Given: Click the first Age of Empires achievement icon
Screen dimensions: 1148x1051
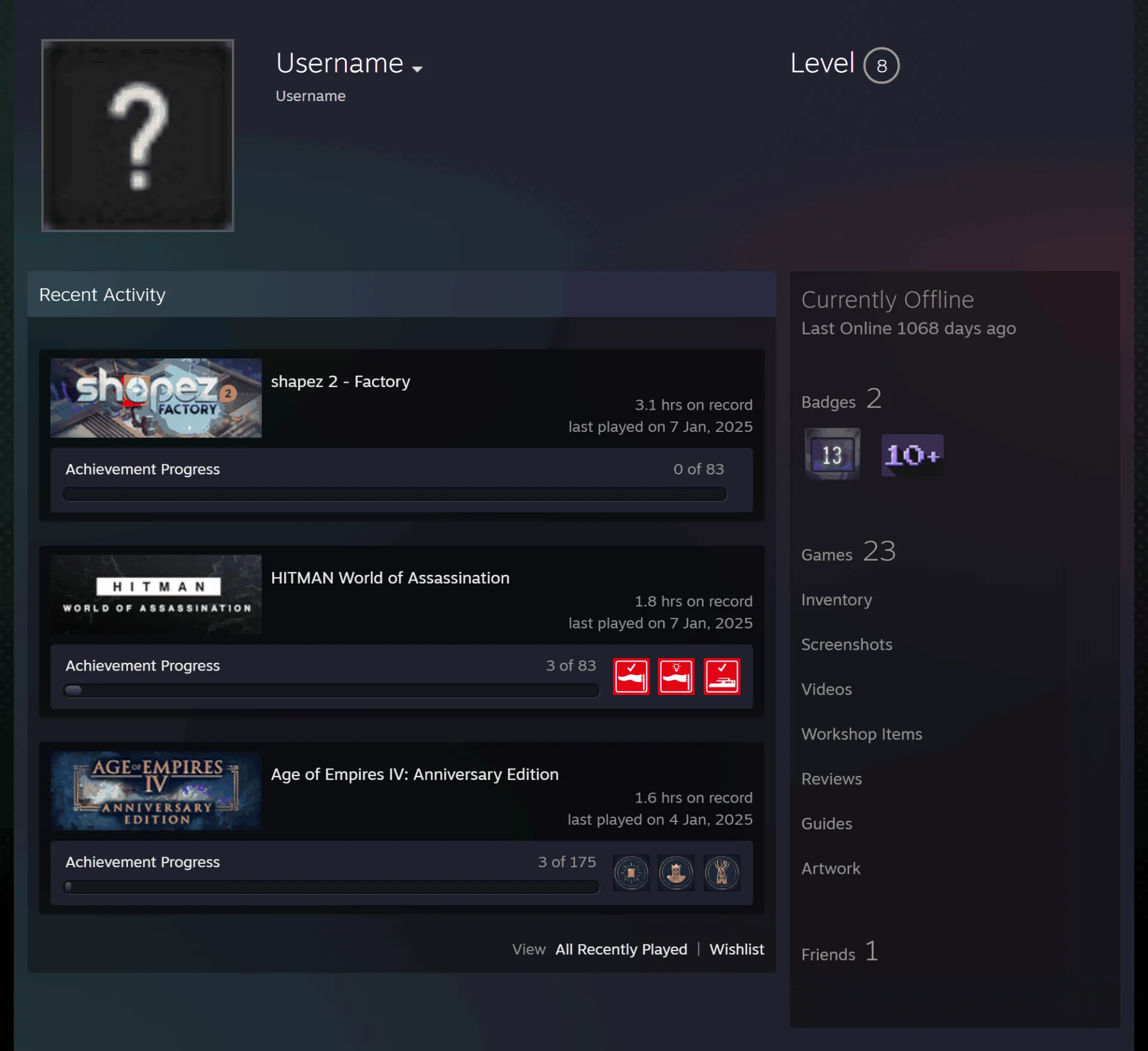Looking at the screenshot, I should point(631,873).
